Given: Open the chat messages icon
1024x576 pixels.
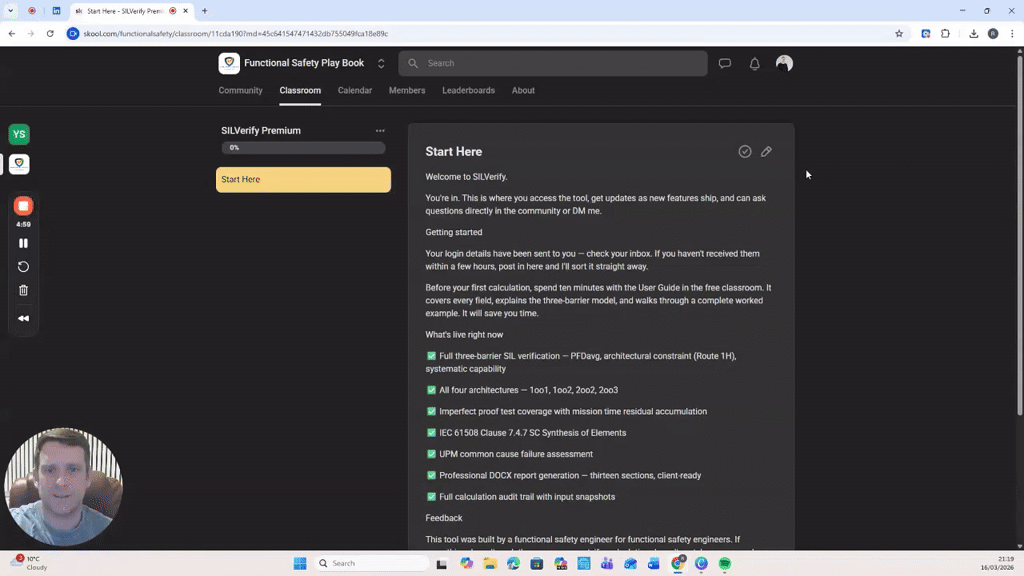Looking at the screenshot, I should (724, 63).
